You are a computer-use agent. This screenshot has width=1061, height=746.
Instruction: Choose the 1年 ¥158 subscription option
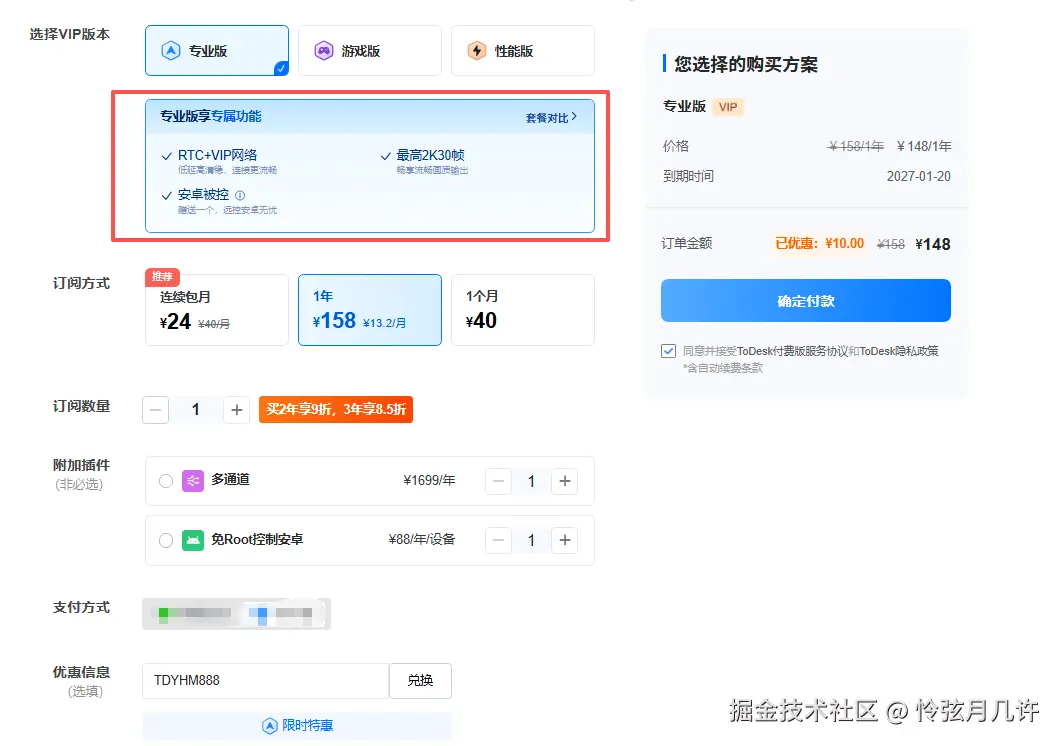(369, 310)
